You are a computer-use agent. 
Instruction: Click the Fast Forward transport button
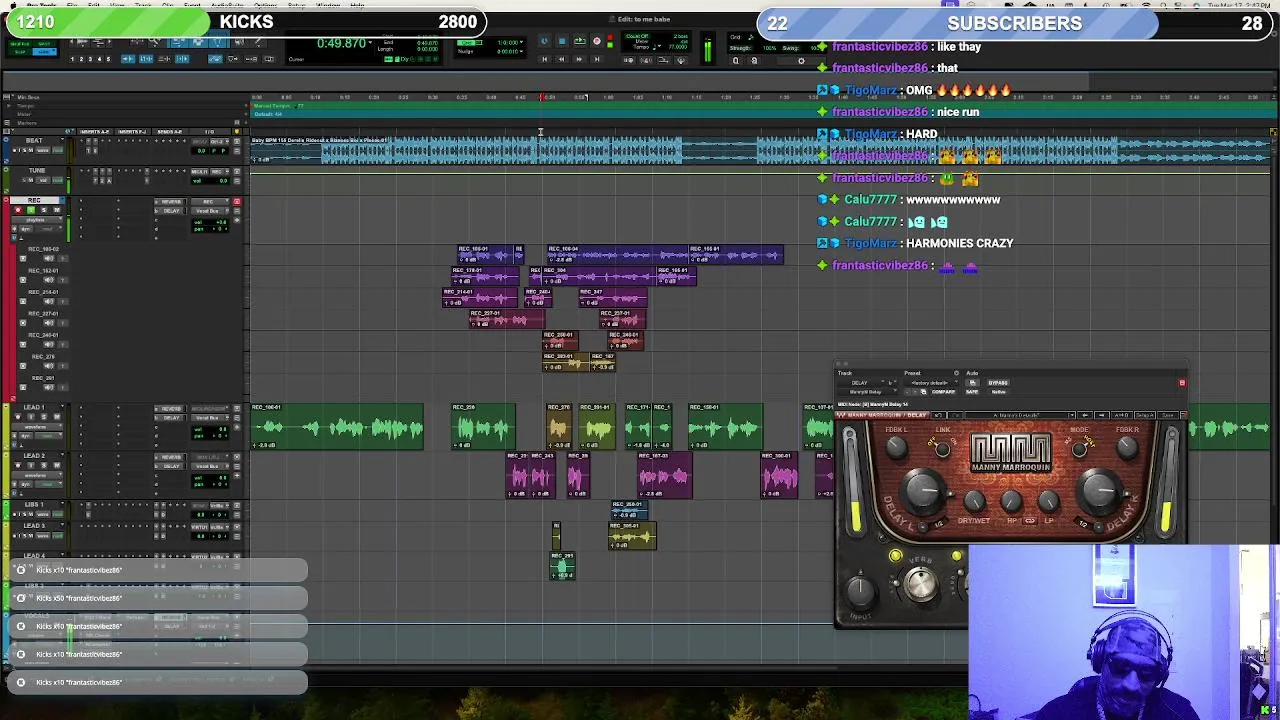[579, 59]
